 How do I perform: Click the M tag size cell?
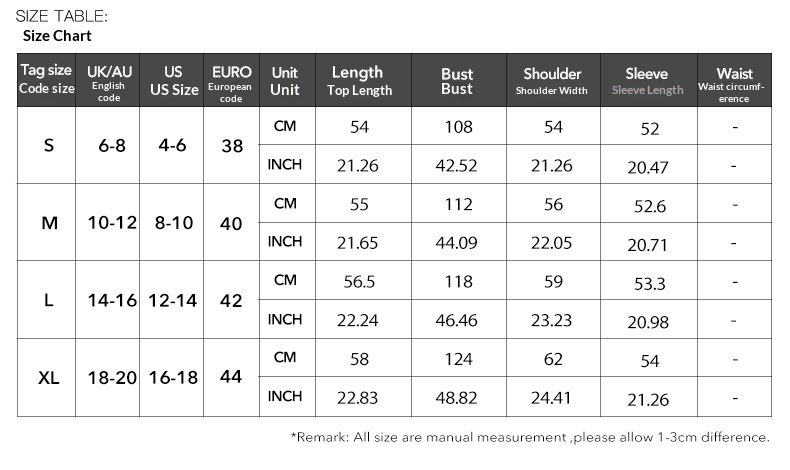[48, 223]
